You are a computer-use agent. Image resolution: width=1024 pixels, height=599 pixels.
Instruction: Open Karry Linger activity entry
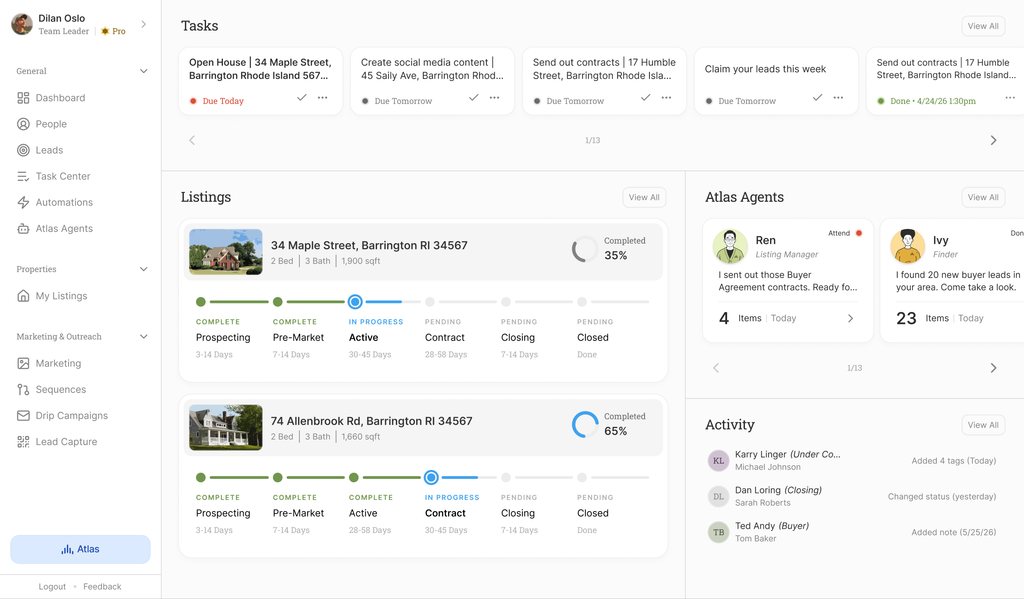[852, 461]
